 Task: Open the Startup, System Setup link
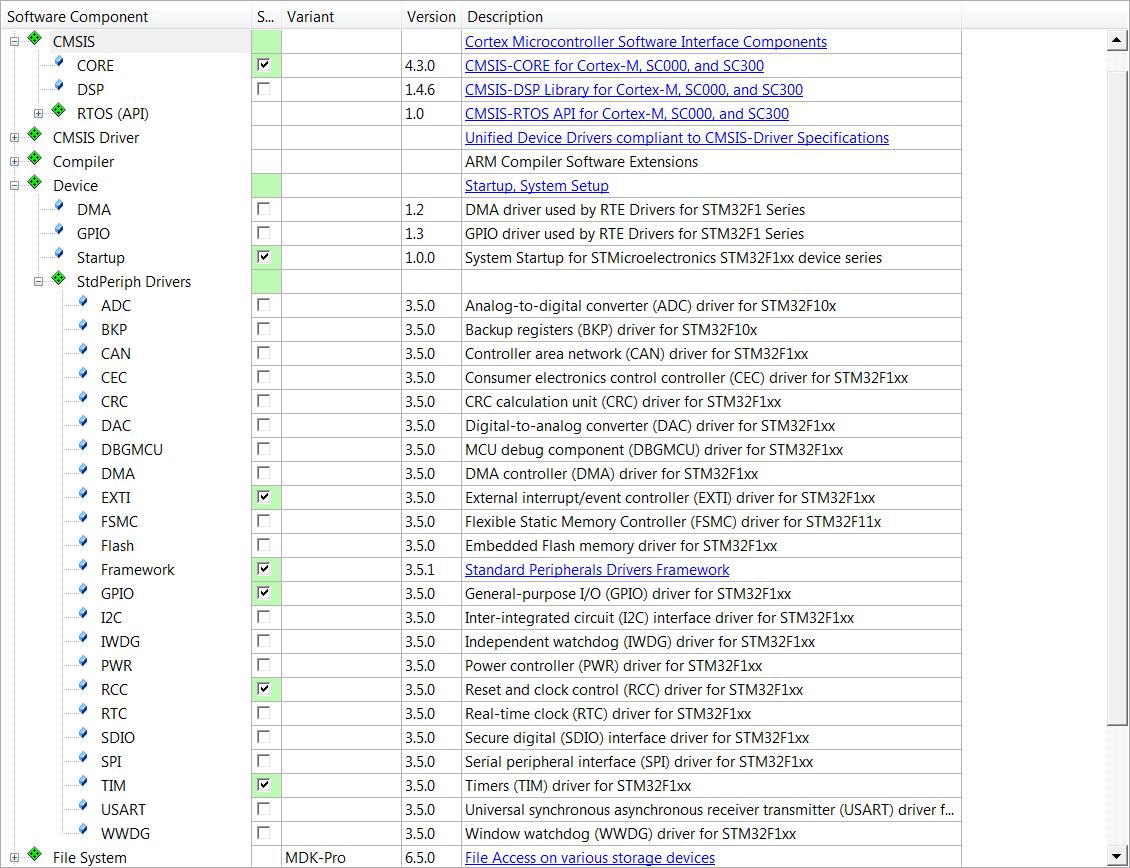(x=537, y=186)
